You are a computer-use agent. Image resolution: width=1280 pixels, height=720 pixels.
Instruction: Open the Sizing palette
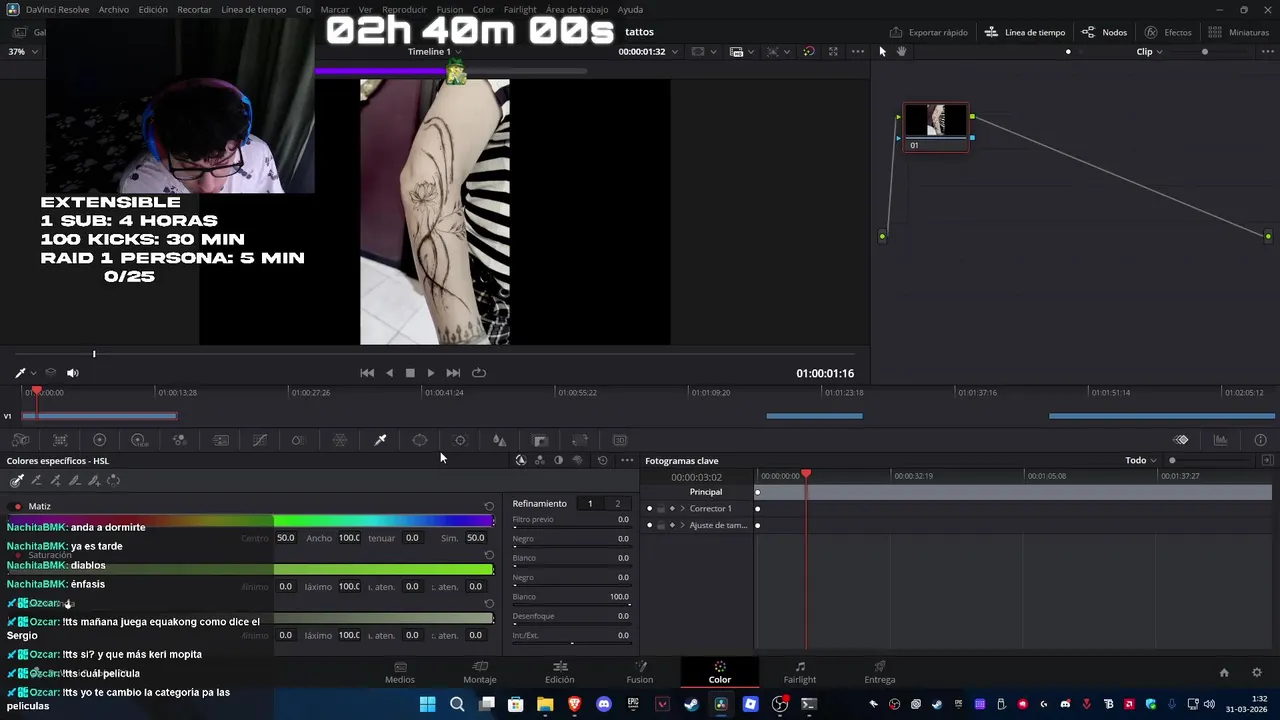point(580,440)
